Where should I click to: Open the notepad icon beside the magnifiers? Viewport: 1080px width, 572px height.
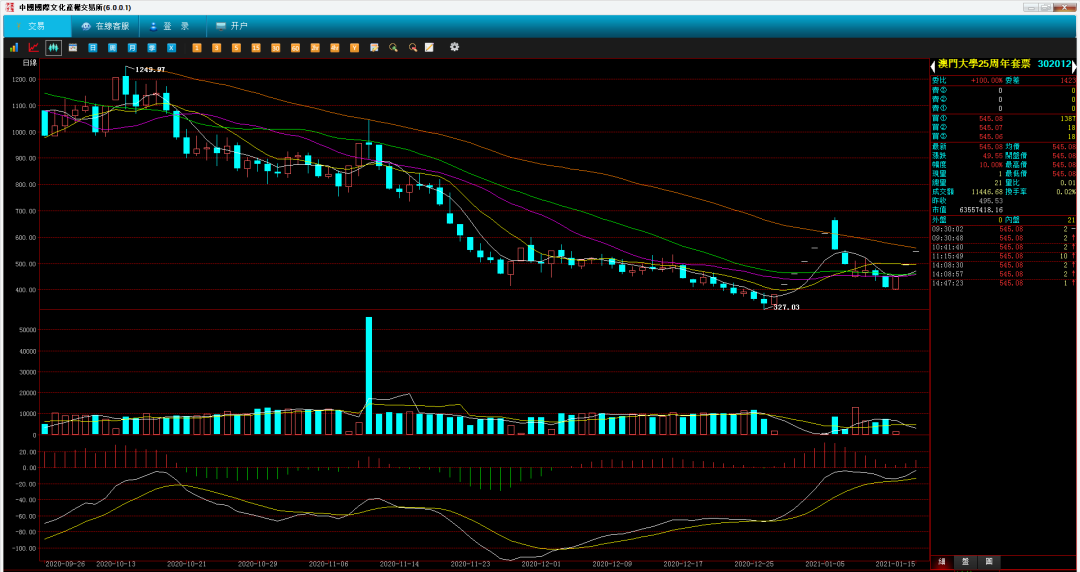(x=429, y=48)
